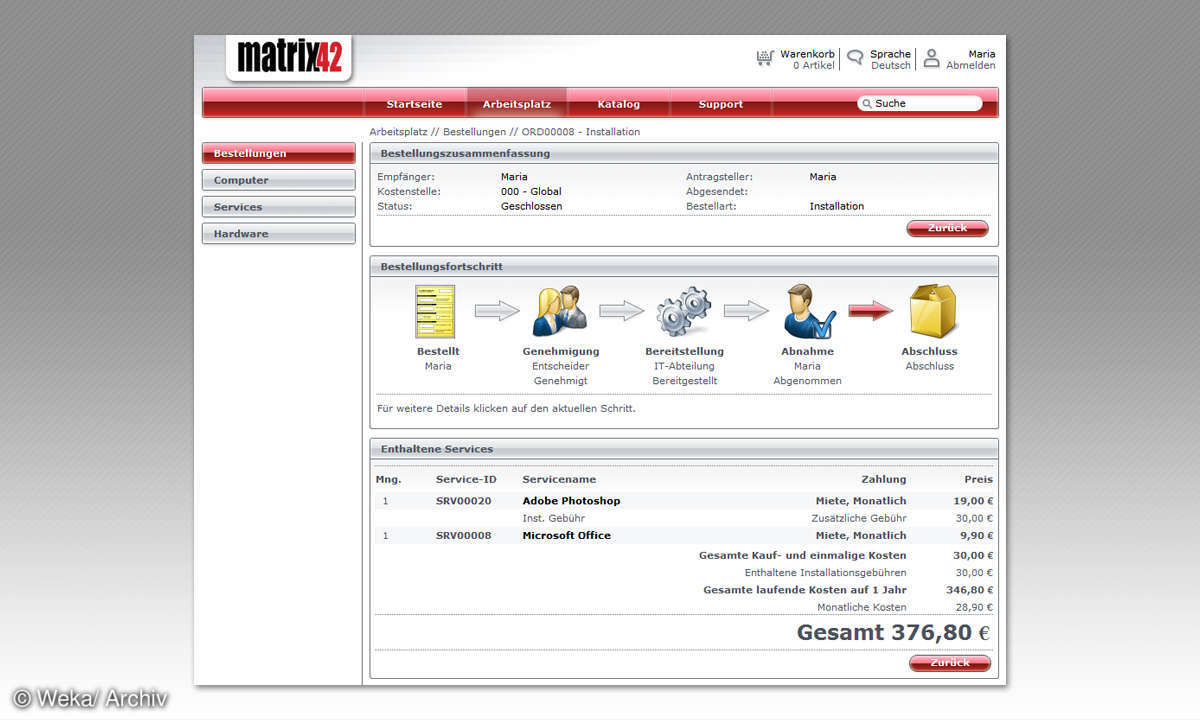Click the Suche search field
This screenshot has width=1200, height=720.
(920, 103)
